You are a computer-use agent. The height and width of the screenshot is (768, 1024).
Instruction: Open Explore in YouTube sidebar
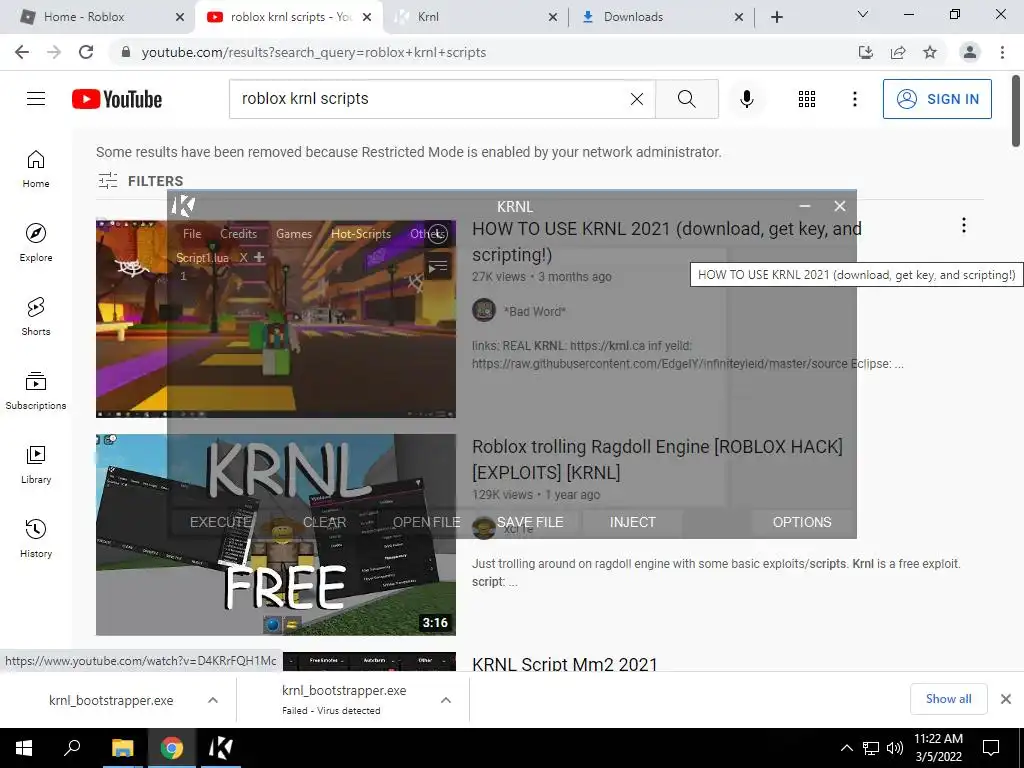pyautogui.click(x=36, y=243)
